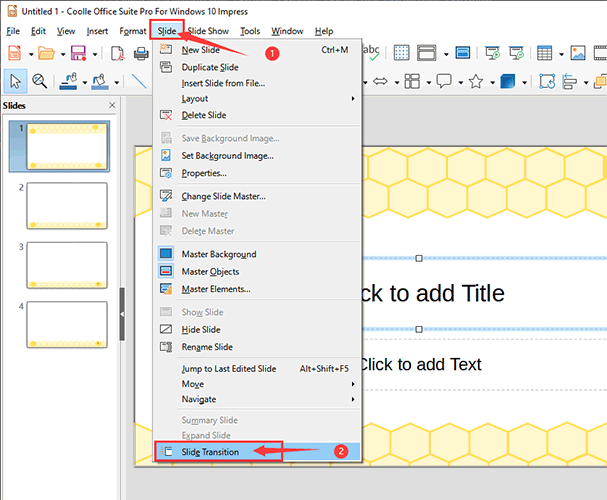The width and height of the screenshot is (607, 500).
Task: Toggle Master Objects visibility
Action: click(x=210, y=272)
